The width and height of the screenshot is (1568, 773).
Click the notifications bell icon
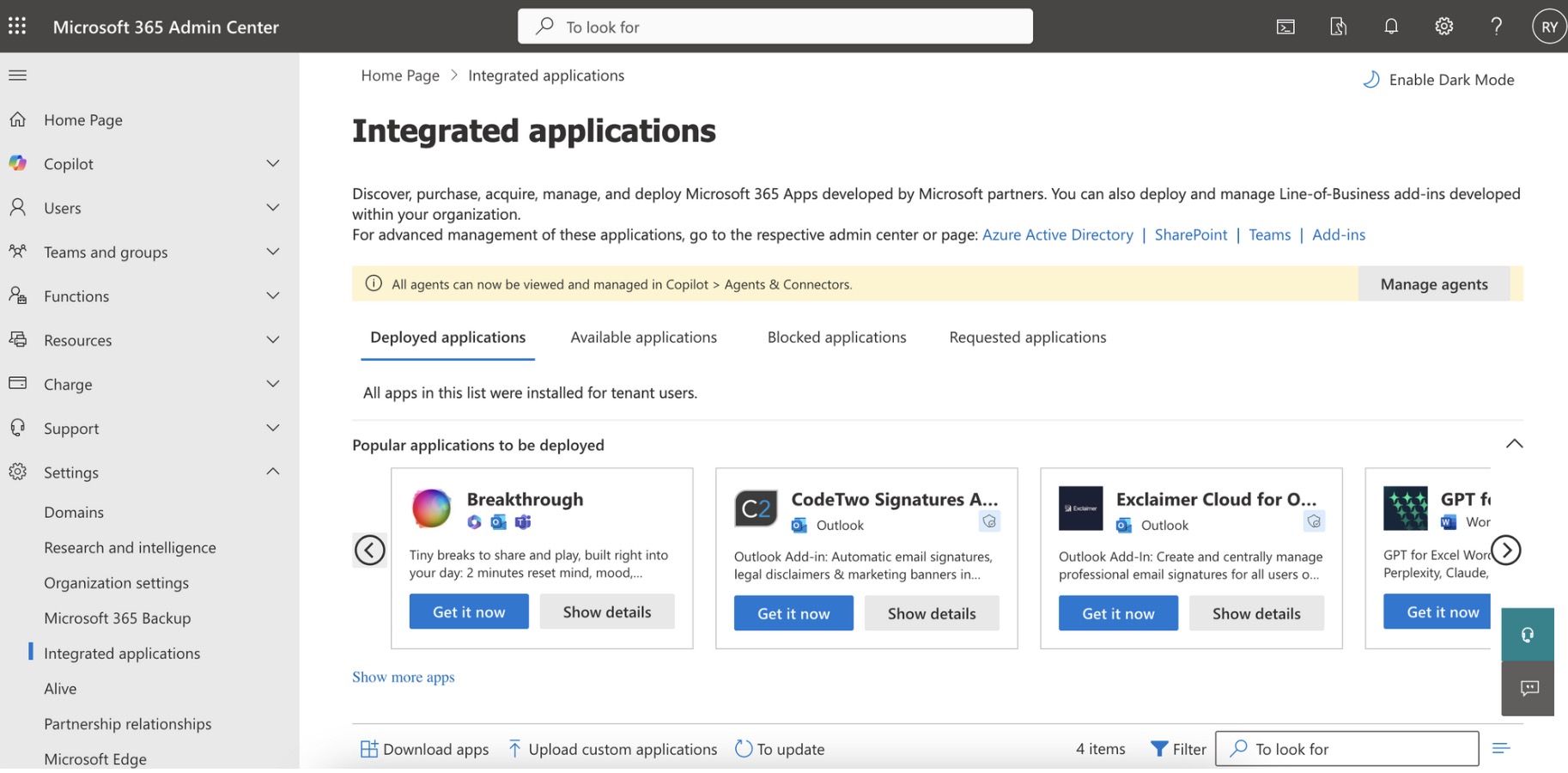1391,27
